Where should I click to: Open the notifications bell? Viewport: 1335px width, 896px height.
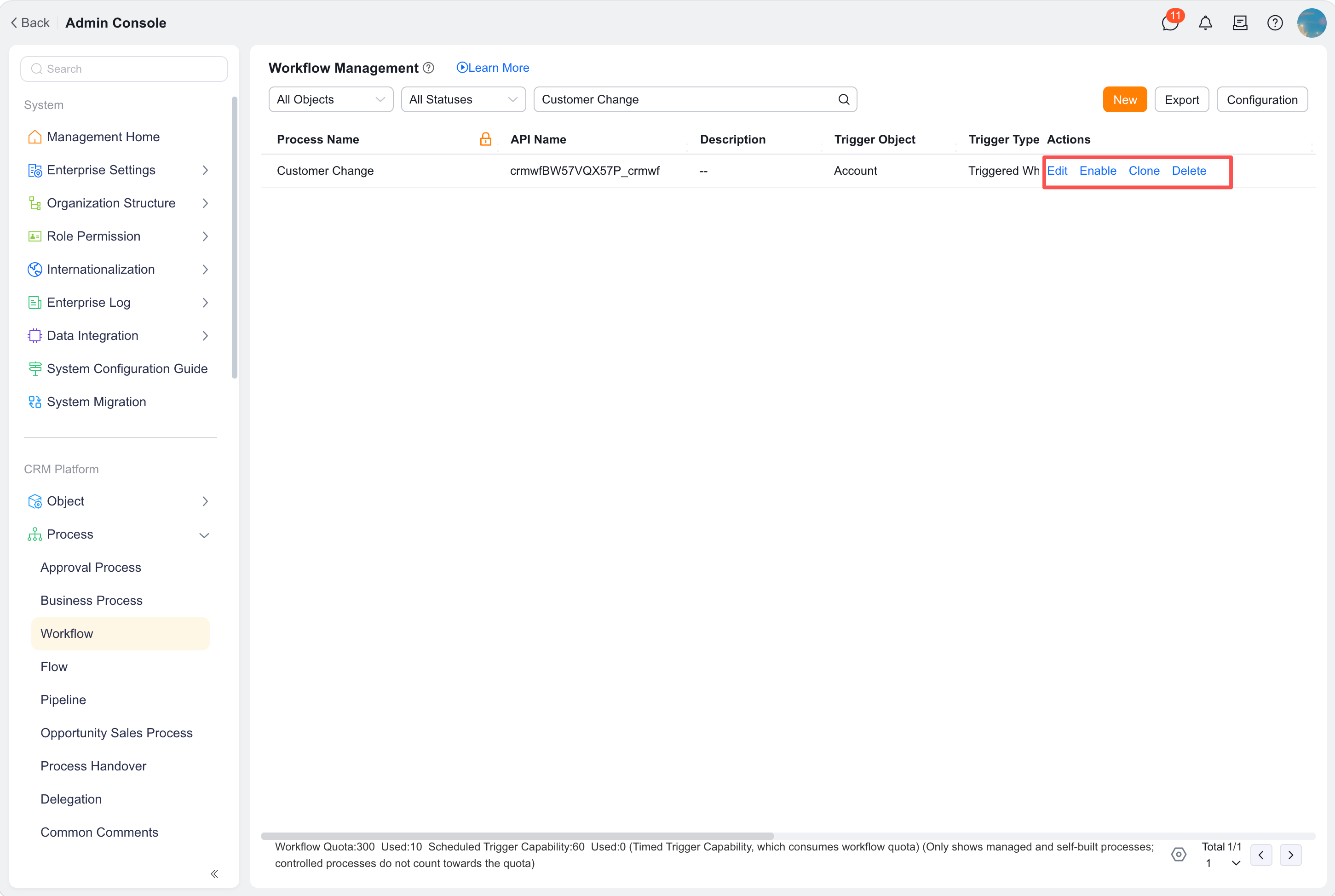tap(1205, 23)
